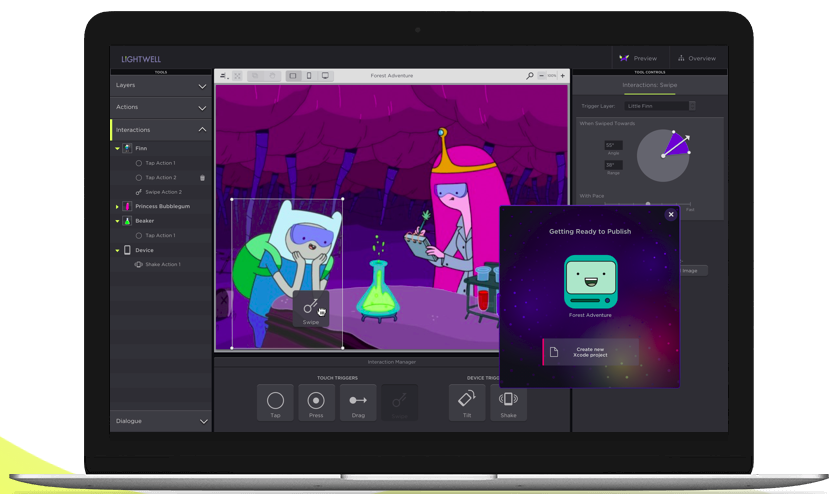Open the Trigger Layer dropdown
Screen dimensions: 838x494
pos(662,106)
